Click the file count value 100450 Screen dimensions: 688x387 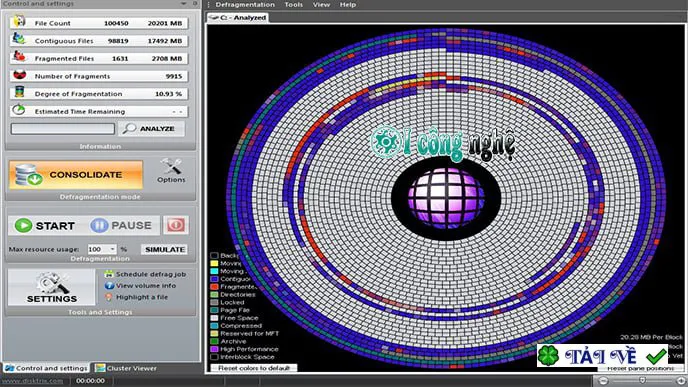pyautogui.click(x=116, y=23)
